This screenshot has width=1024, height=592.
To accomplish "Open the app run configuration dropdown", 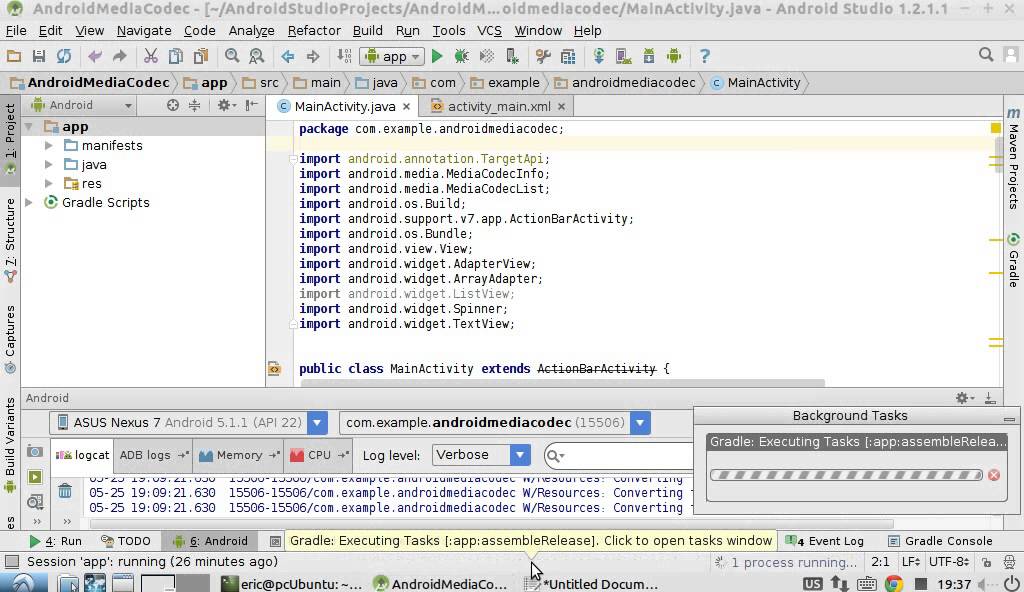I will pos(392,56).
